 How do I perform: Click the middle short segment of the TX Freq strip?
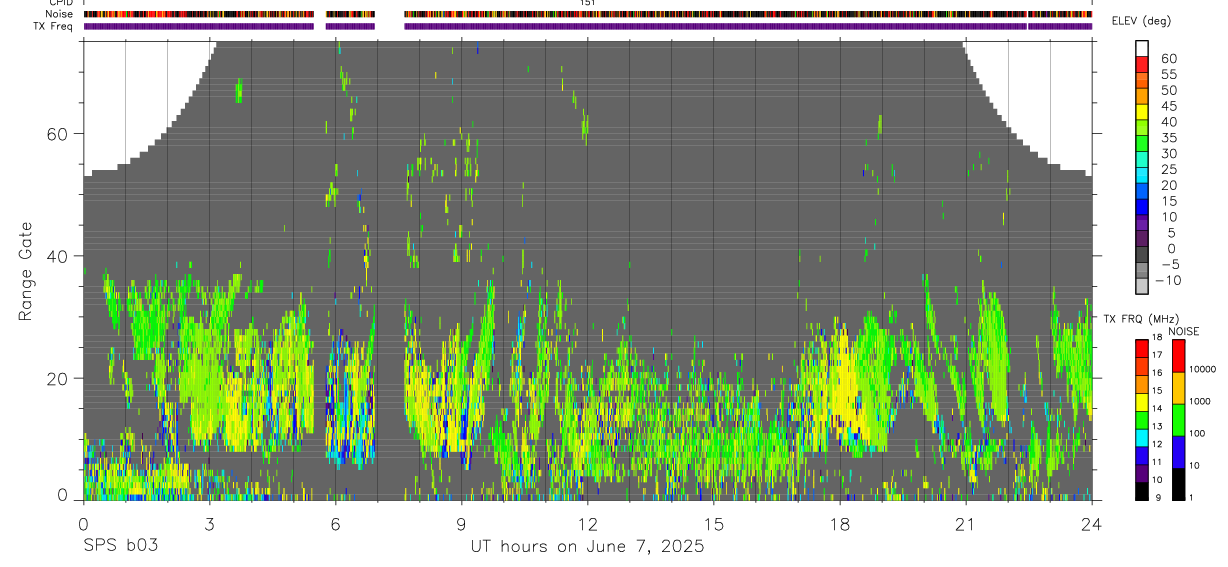click(350, 26)
